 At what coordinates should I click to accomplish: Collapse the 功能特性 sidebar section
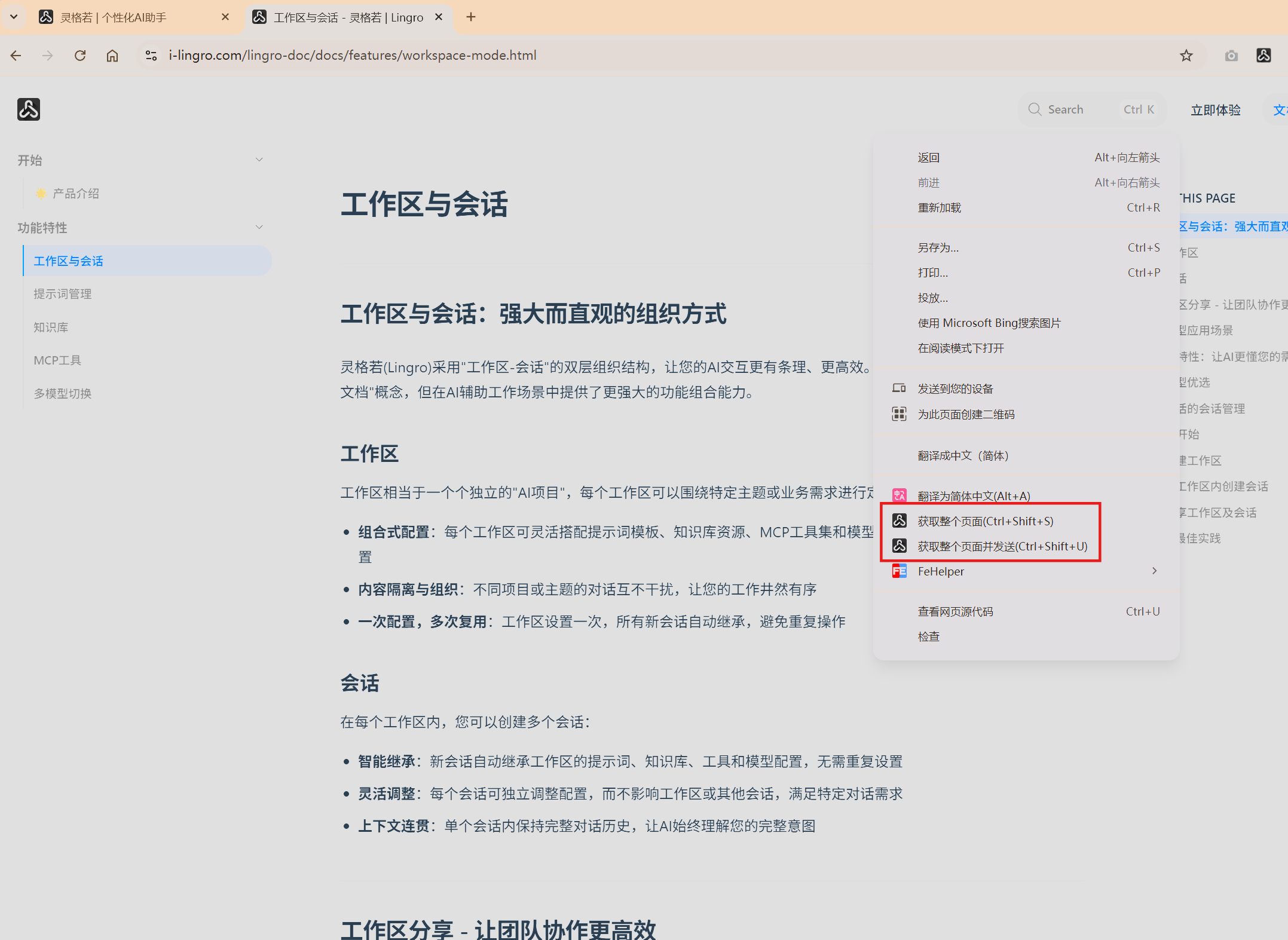[259, 226]
